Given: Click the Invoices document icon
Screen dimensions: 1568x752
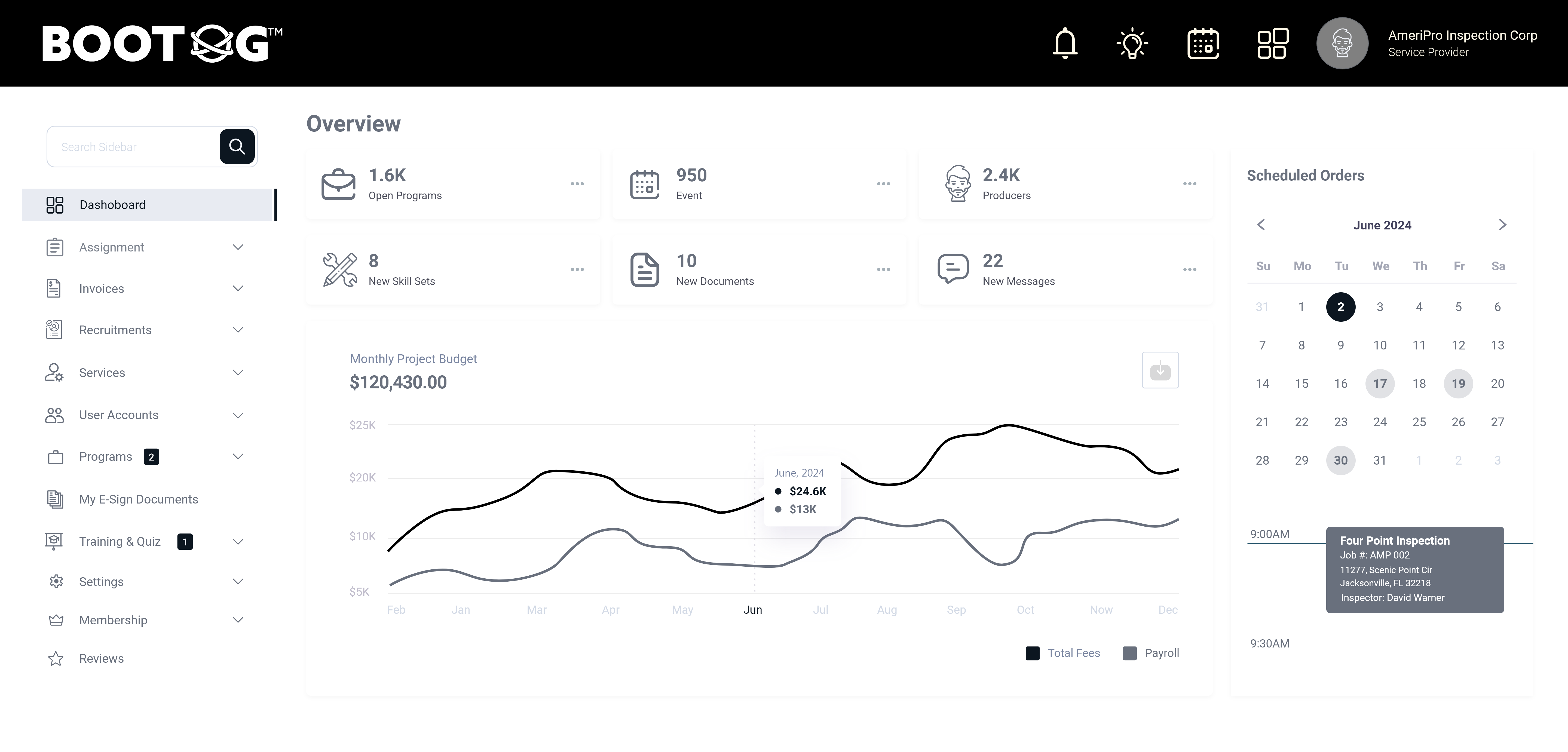Looking at the screenshot, I should (54, 288).
